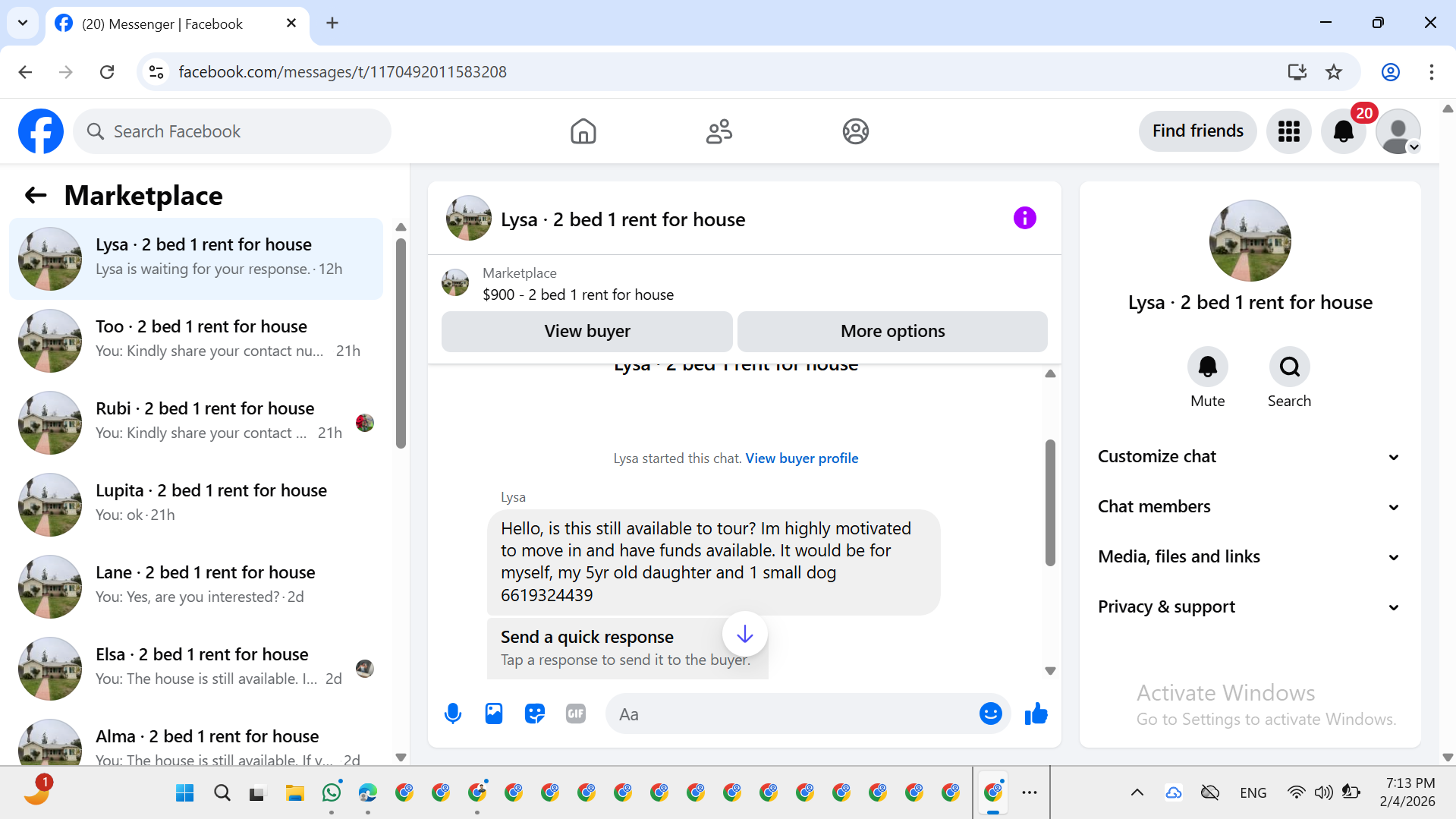The height and width of the screenshot is (819, 1456).
Task: Open the taskbar overflow three dots
Action: click(x=1029, y=793)
